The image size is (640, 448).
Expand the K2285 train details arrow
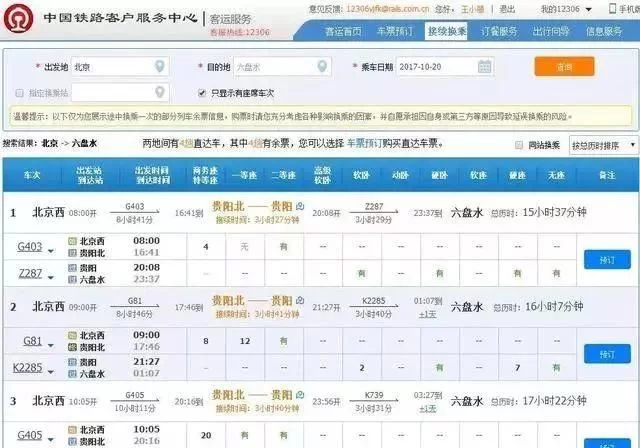click(51, 371)
